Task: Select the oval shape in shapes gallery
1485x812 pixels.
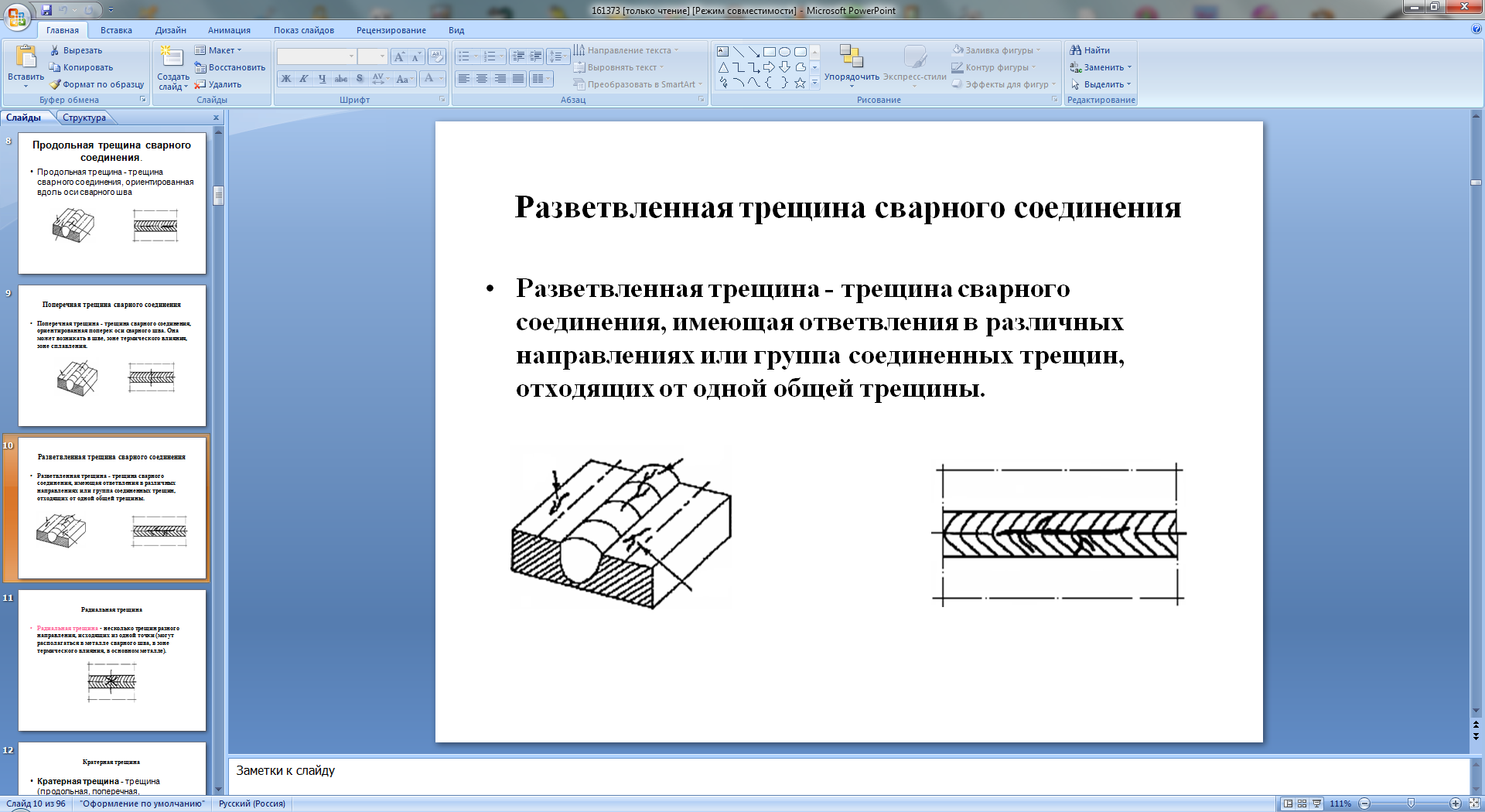Action: pos(785,52)
